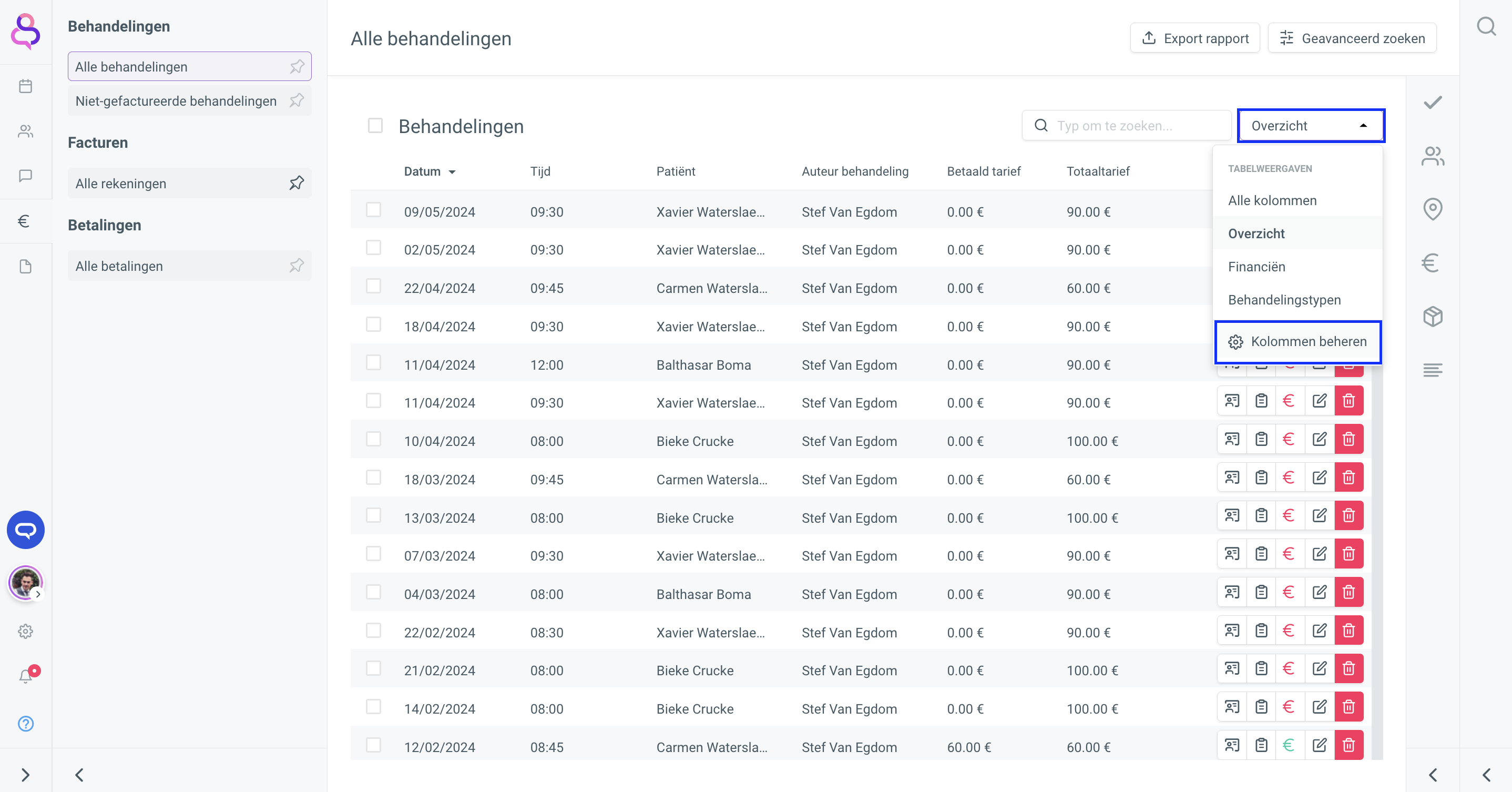This screenshot has height=792, width=1512.
Task: Open the messages chat icon in left sidebar
Action: click(25, 176)
